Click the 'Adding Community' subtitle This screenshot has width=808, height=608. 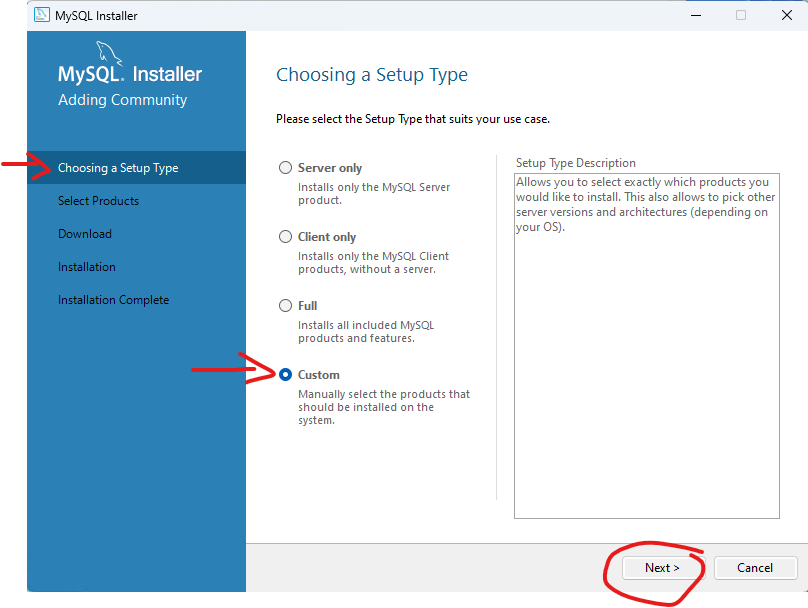[123, 100]
